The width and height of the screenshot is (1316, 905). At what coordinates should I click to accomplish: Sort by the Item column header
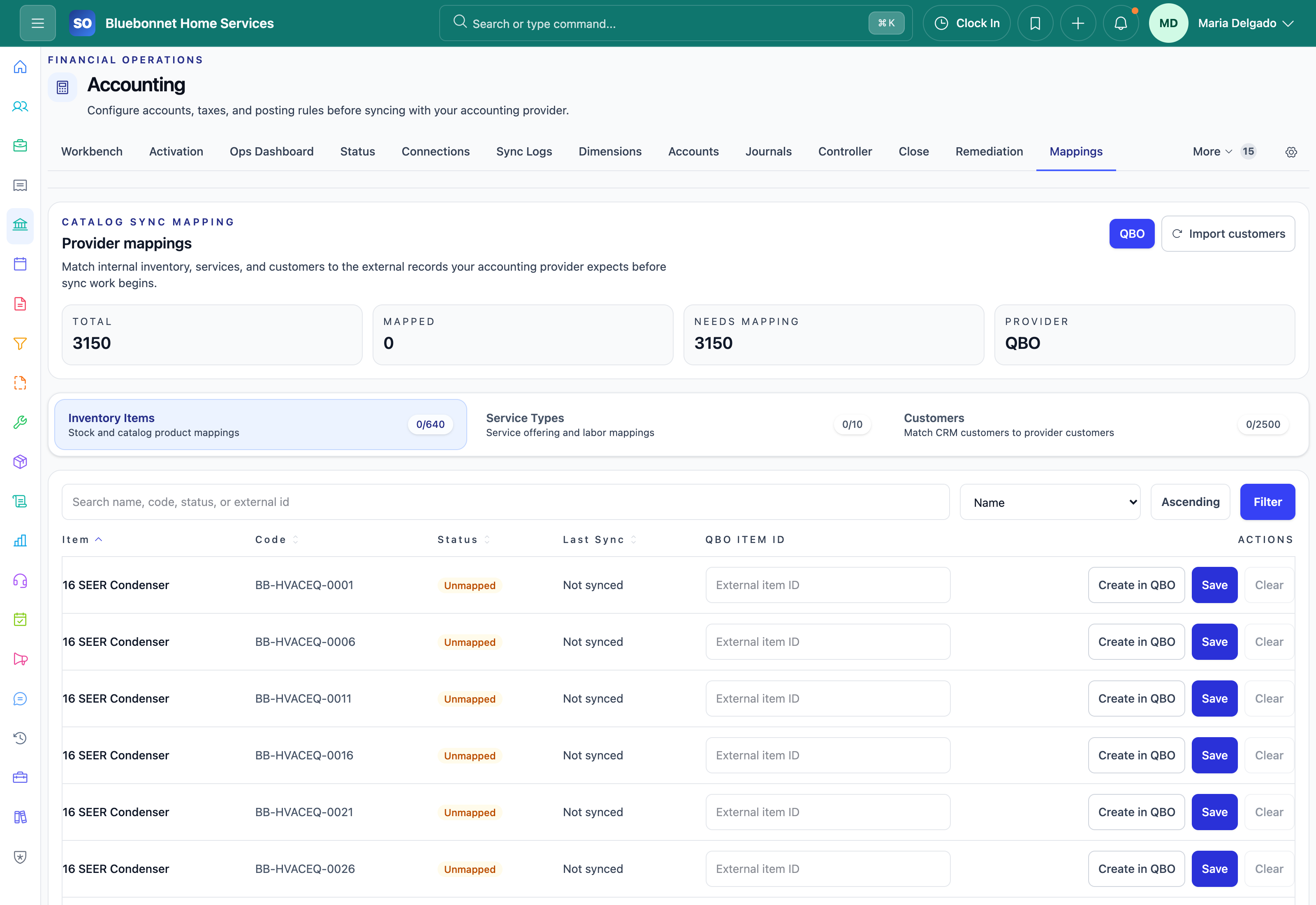pos(82,540)
